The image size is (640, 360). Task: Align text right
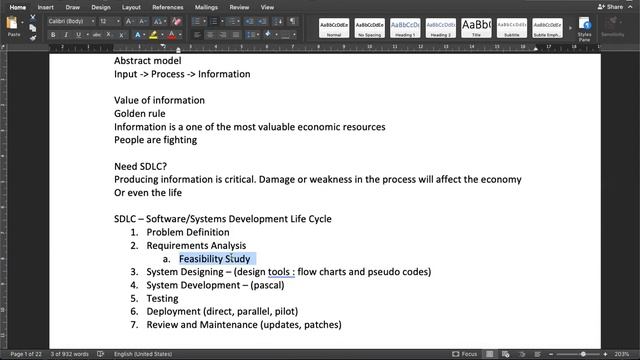pos(223,35)
